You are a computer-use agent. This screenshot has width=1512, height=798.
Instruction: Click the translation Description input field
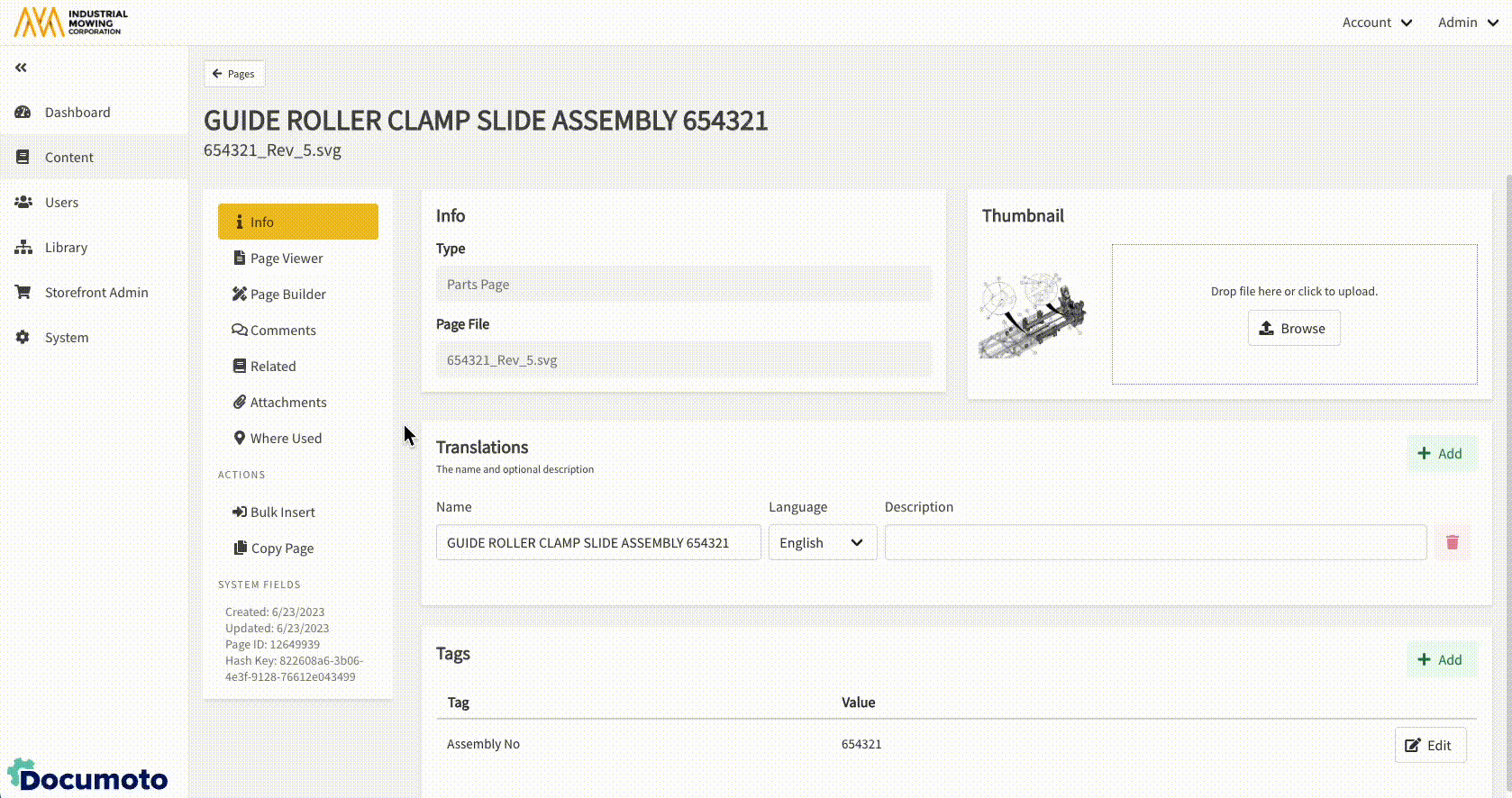tap(1154, 542)
